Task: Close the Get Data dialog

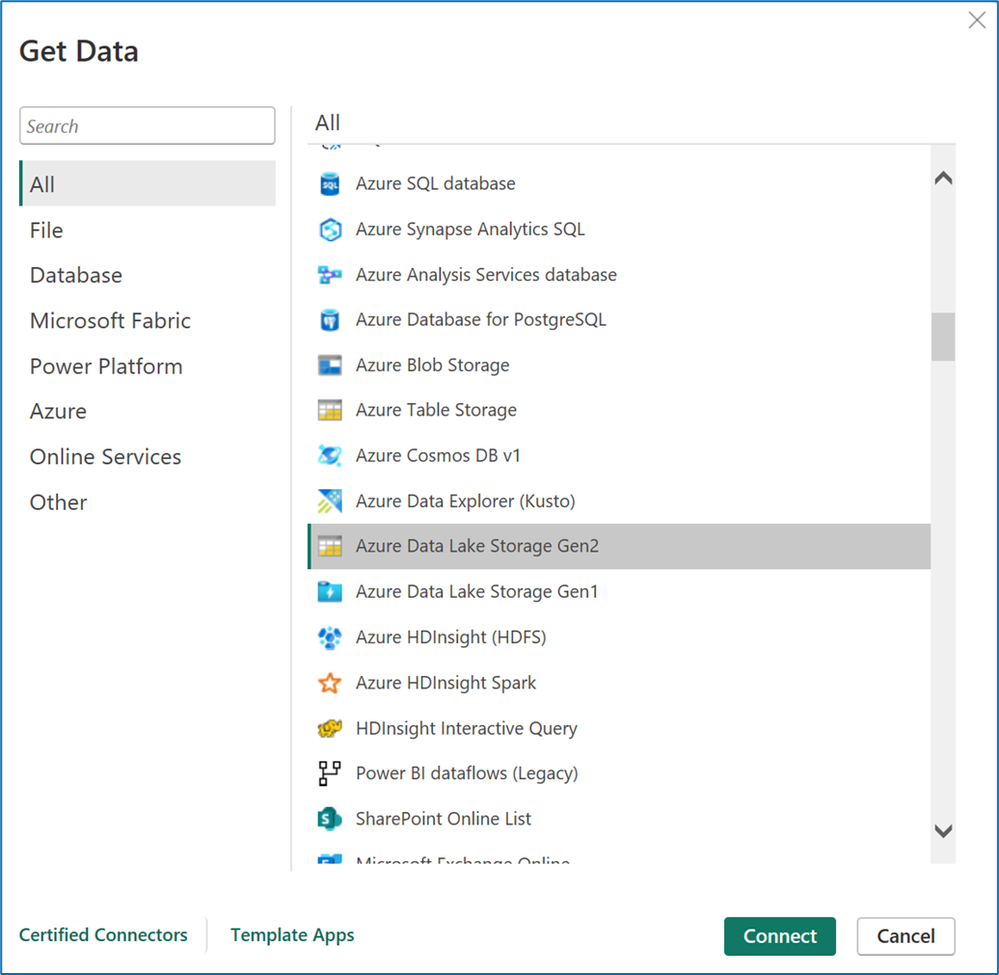Action: [977, 20]
